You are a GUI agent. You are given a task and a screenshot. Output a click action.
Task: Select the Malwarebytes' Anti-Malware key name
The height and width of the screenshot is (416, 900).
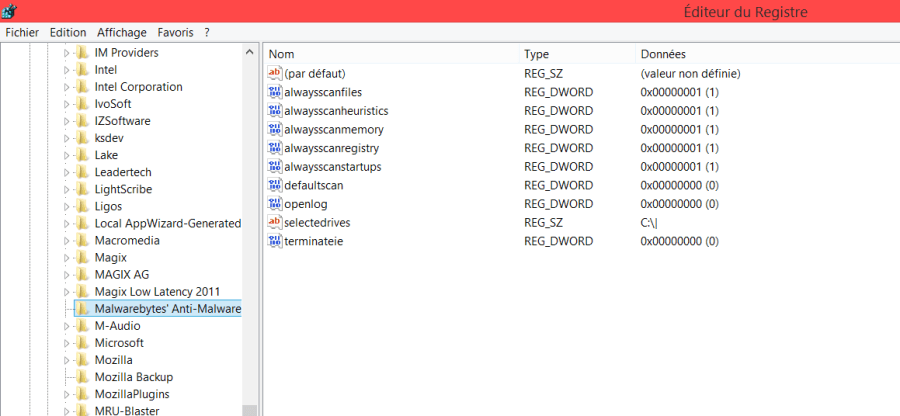[168, 309]
